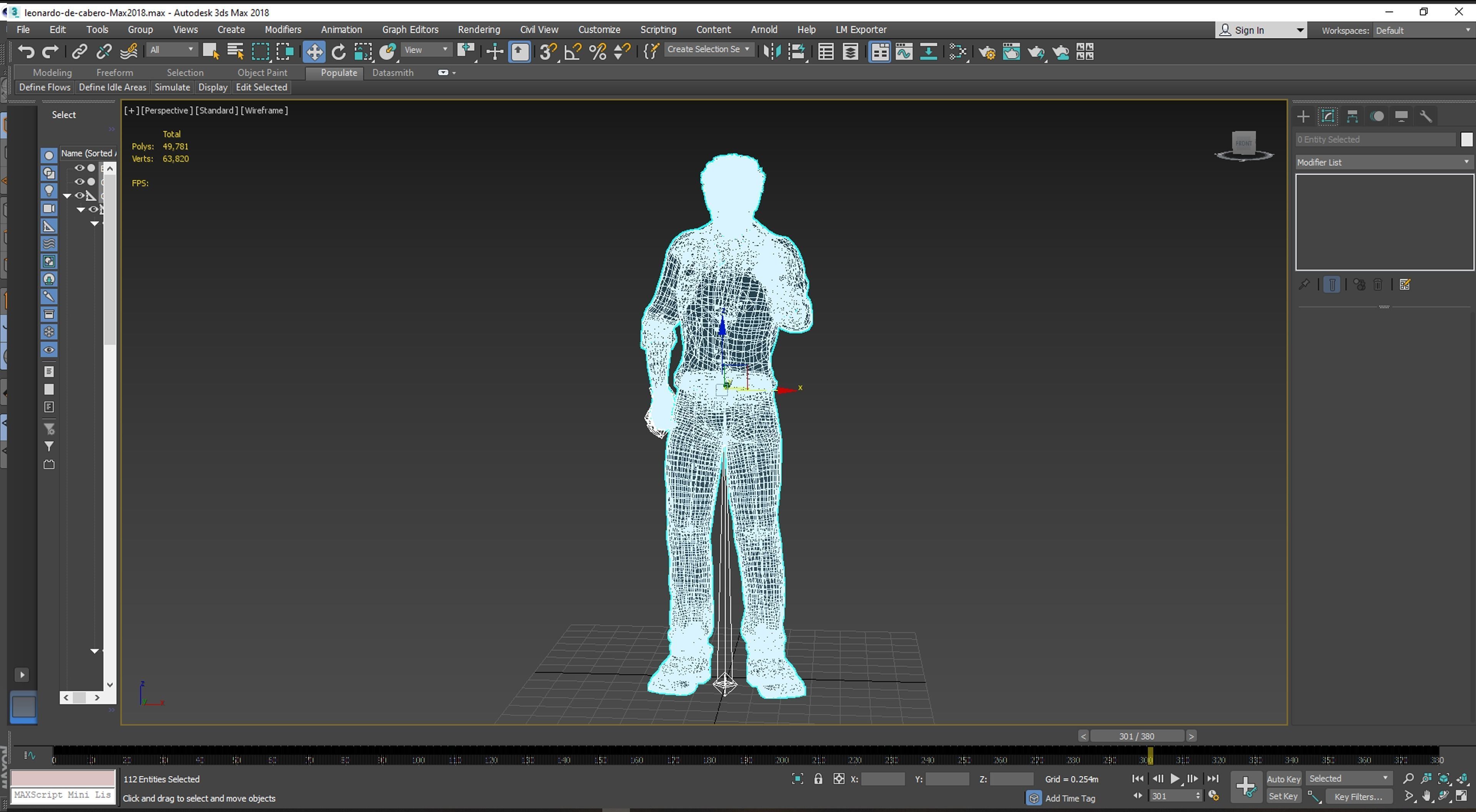Screen dimensions: 1476x812
Task: Click the Align tool icon
Action: coord(797,52)
